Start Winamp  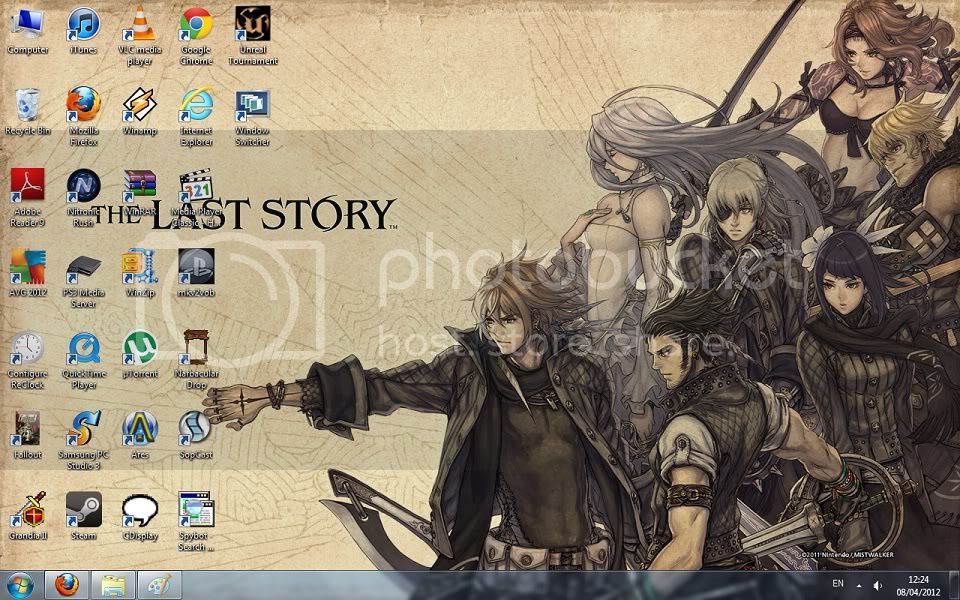[x=137, y=105]
